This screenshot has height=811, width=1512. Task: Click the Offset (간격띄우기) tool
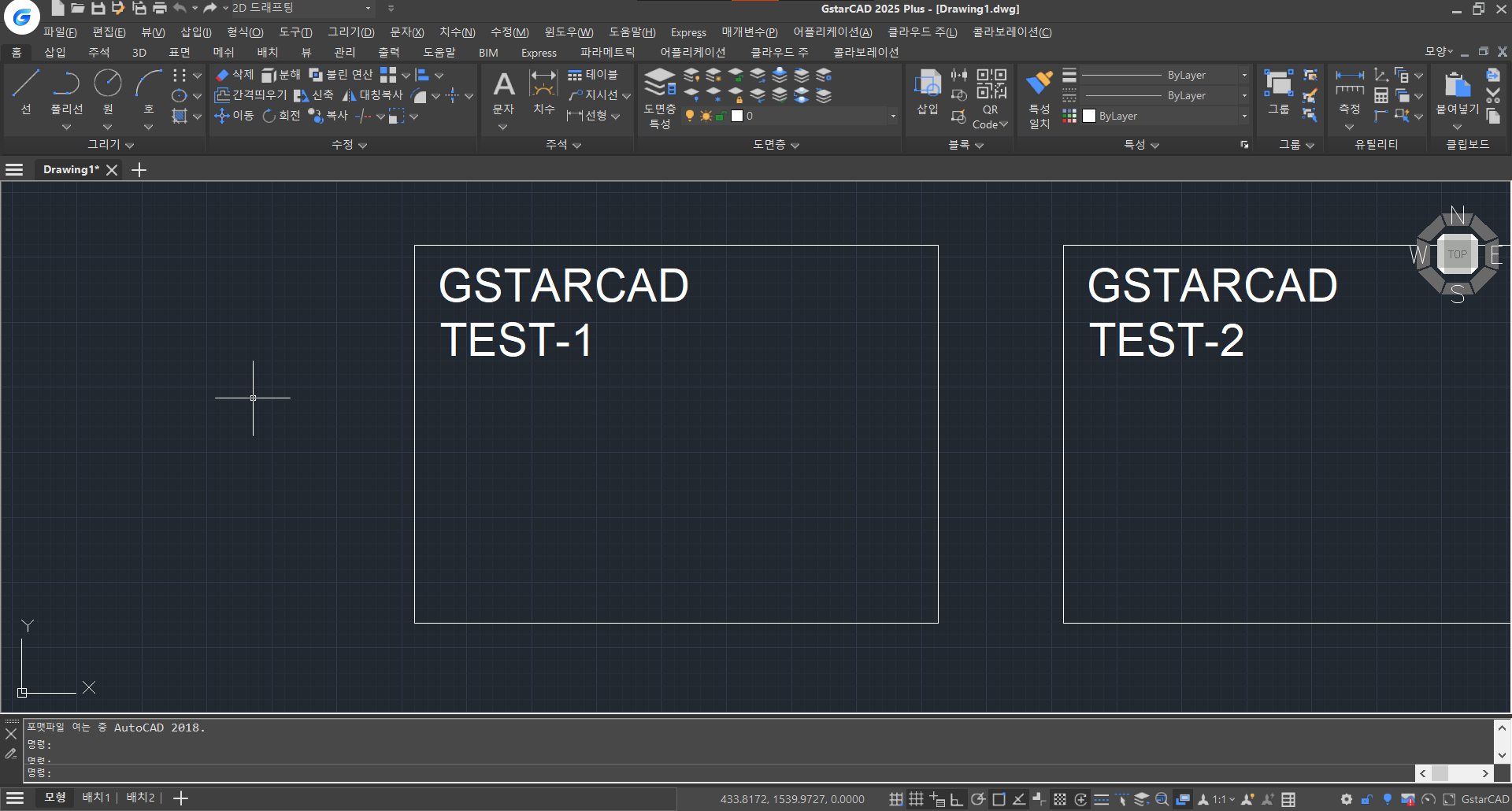(x=250, y=95)
